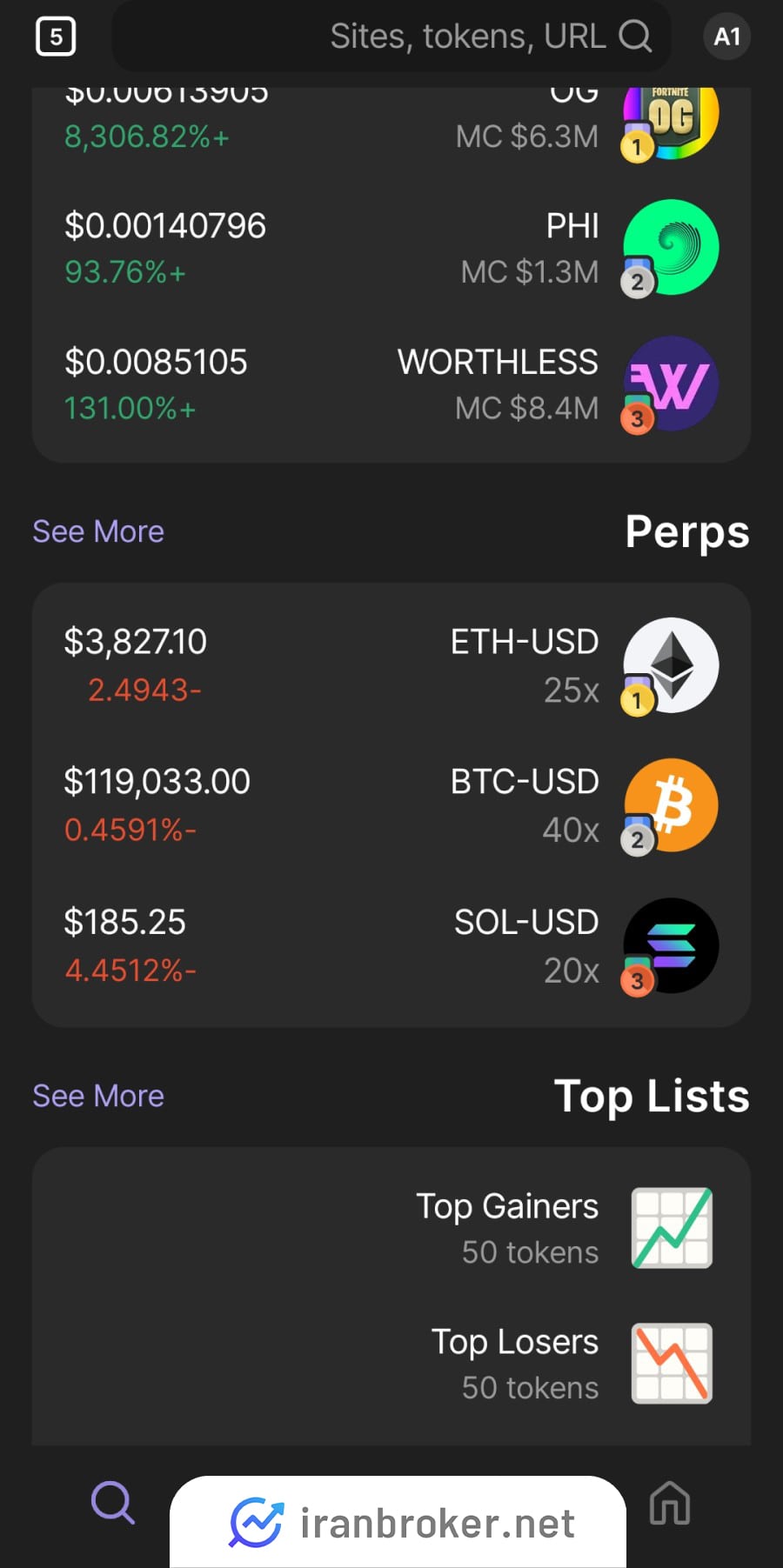The height and width of the screenshot is (1568, 783).
Task: Open the Top Losers chart icon
Action: (x=672, y=1364)
